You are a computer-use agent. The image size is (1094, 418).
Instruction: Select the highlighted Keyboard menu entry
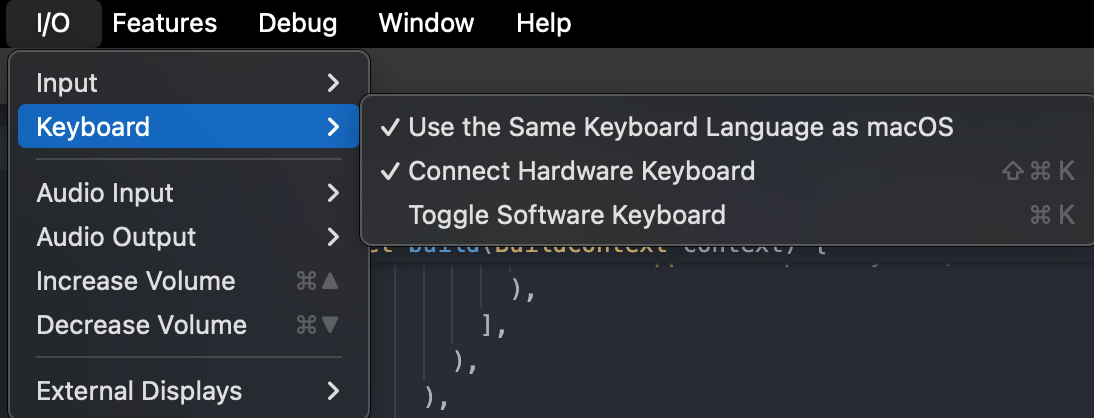pos(93,127)
